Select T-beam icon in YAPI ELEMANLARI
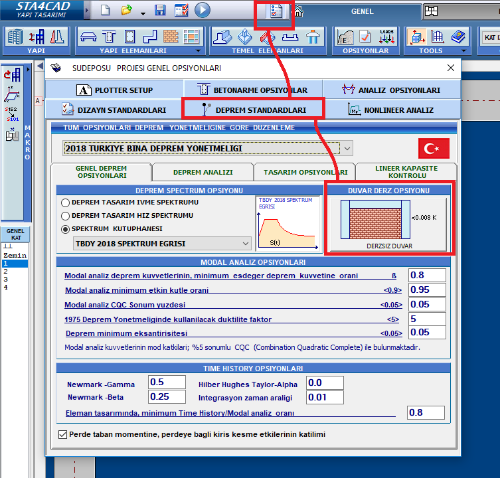 (109, 37)
